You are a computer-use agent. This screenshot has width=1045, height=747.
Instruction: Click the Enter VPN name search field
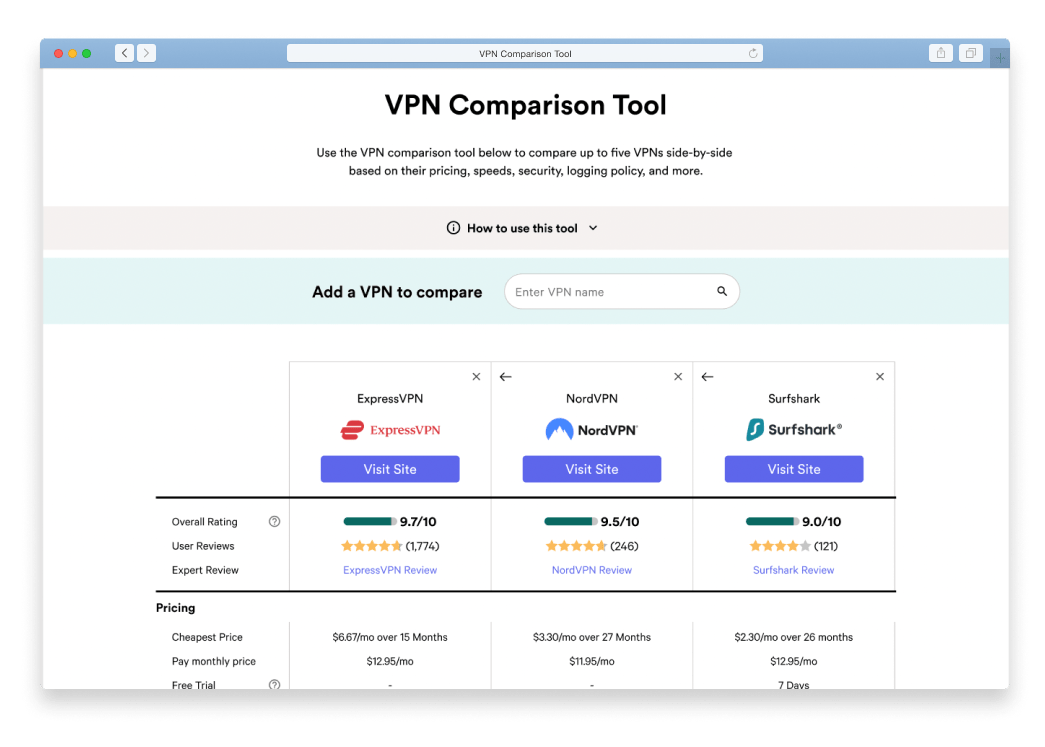click(608, 292)
